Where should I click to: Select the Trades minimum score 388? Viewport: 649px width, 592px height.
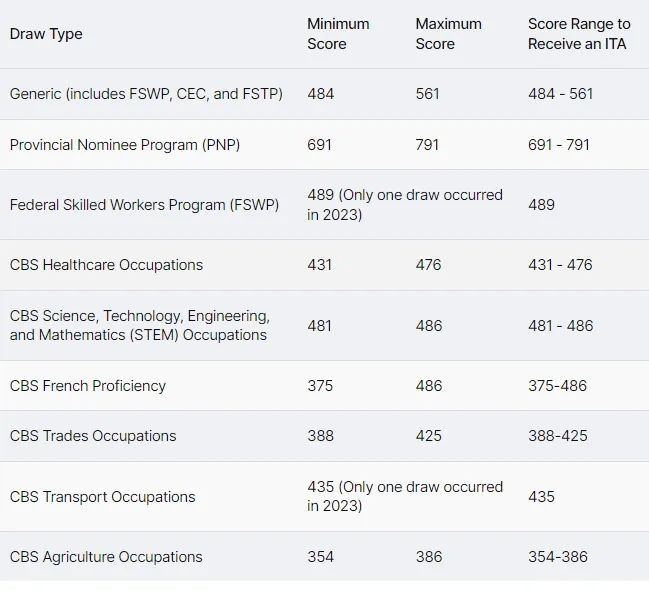(321, 436)
